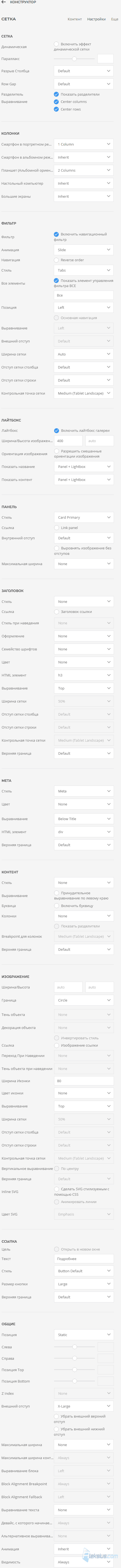The image size is (121, 1568).
Task: Open the filter Стиль Tabs dropdown
Action: tap(84, 270)
